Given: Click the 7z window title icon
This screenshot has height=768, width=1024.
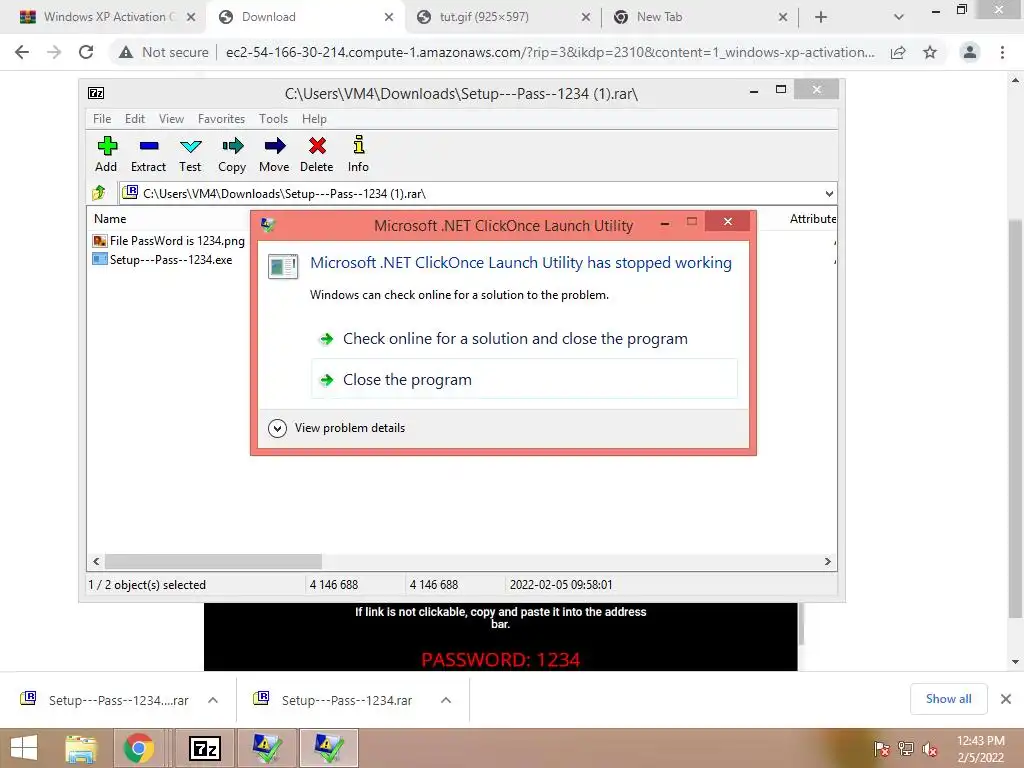Looking at the screenshot, I should pos(96,93).
